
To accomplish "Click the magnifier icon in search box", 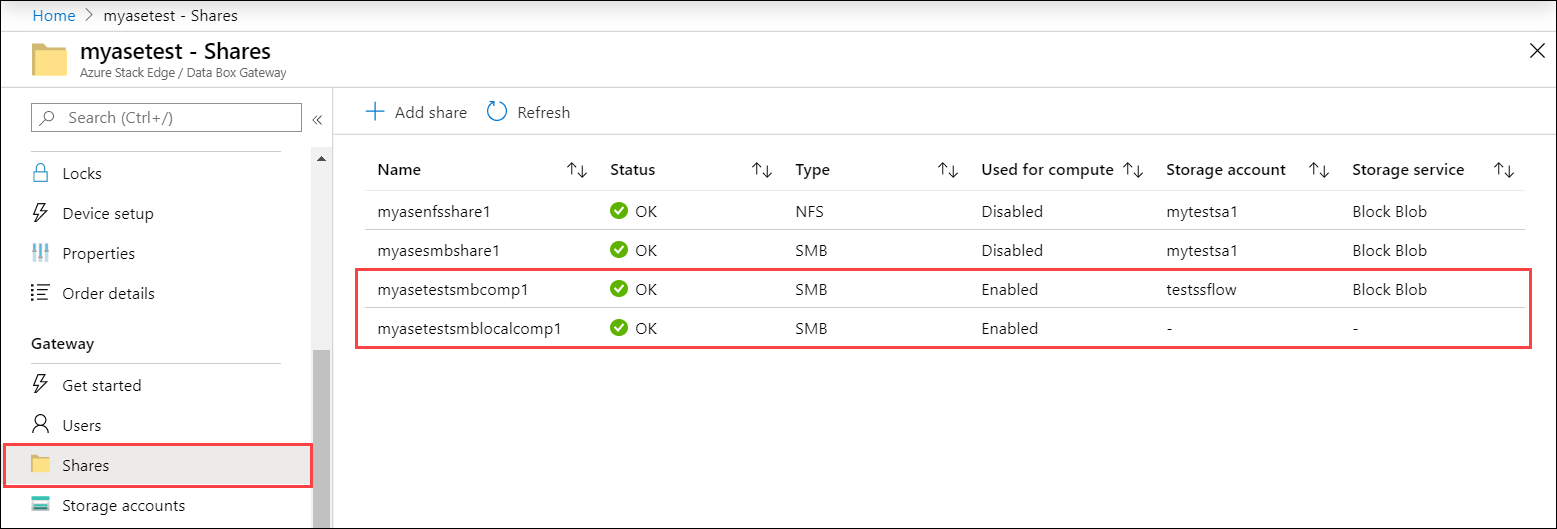I will click(48, 117).
